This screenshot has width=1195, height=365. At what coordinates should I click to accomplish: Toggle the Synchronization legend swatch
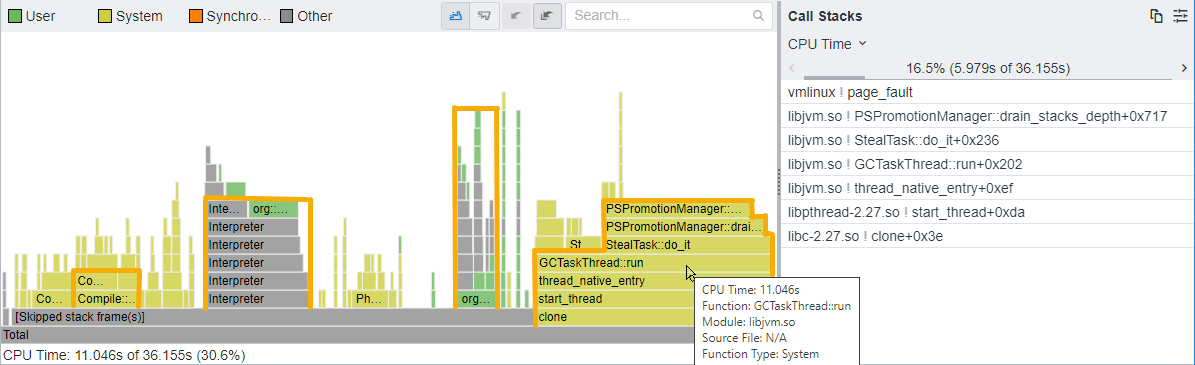pyautogui.click(x=197, y=15)
